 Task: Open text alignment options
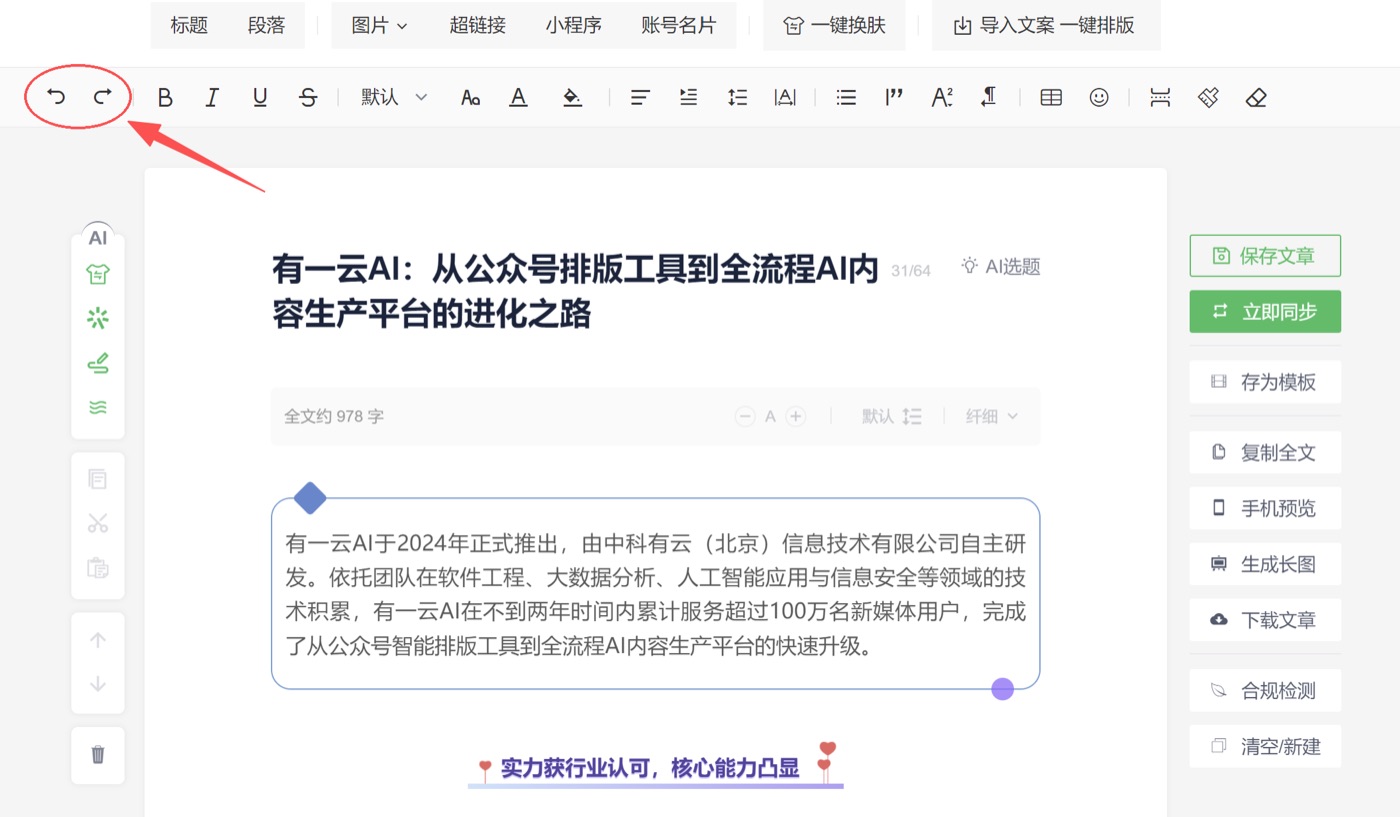point(640,97)
